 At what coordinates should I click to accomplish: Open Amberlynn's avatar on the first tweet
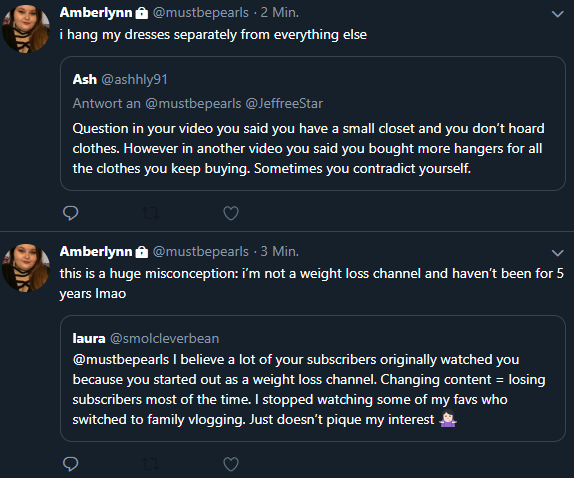point(26,29)
